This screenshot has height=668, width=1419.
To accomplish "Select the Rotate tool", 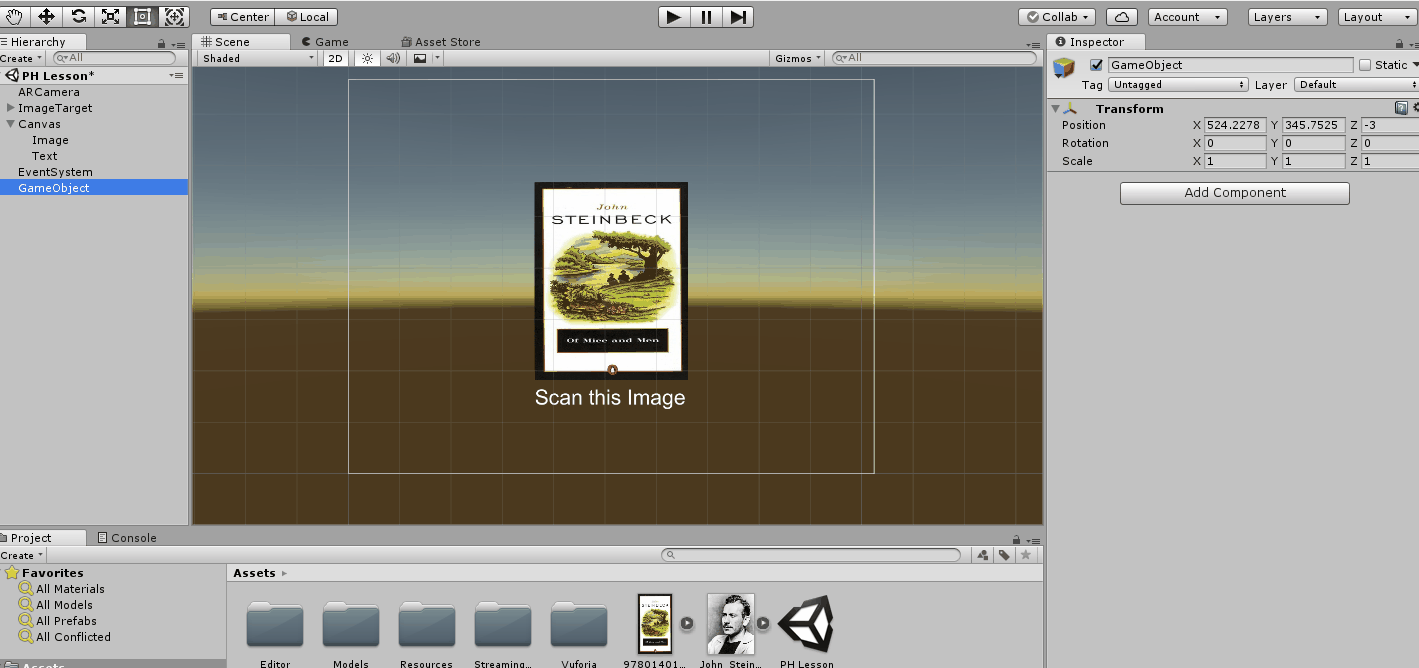I will (x=78, y=16).
